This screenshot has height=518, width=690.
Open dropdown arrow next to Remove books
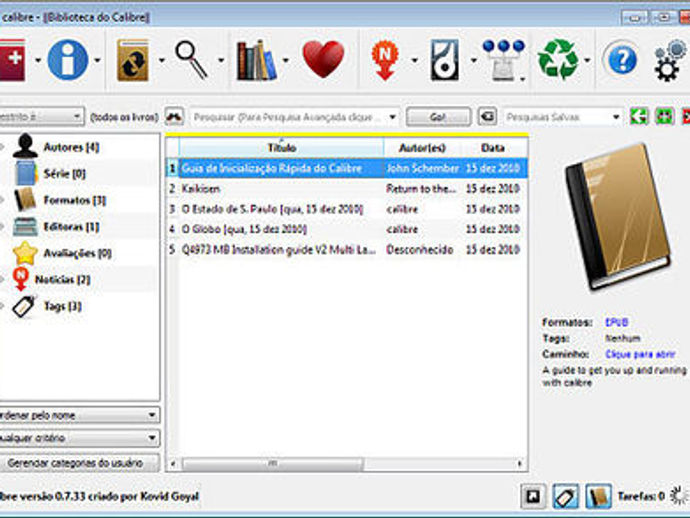587,60
